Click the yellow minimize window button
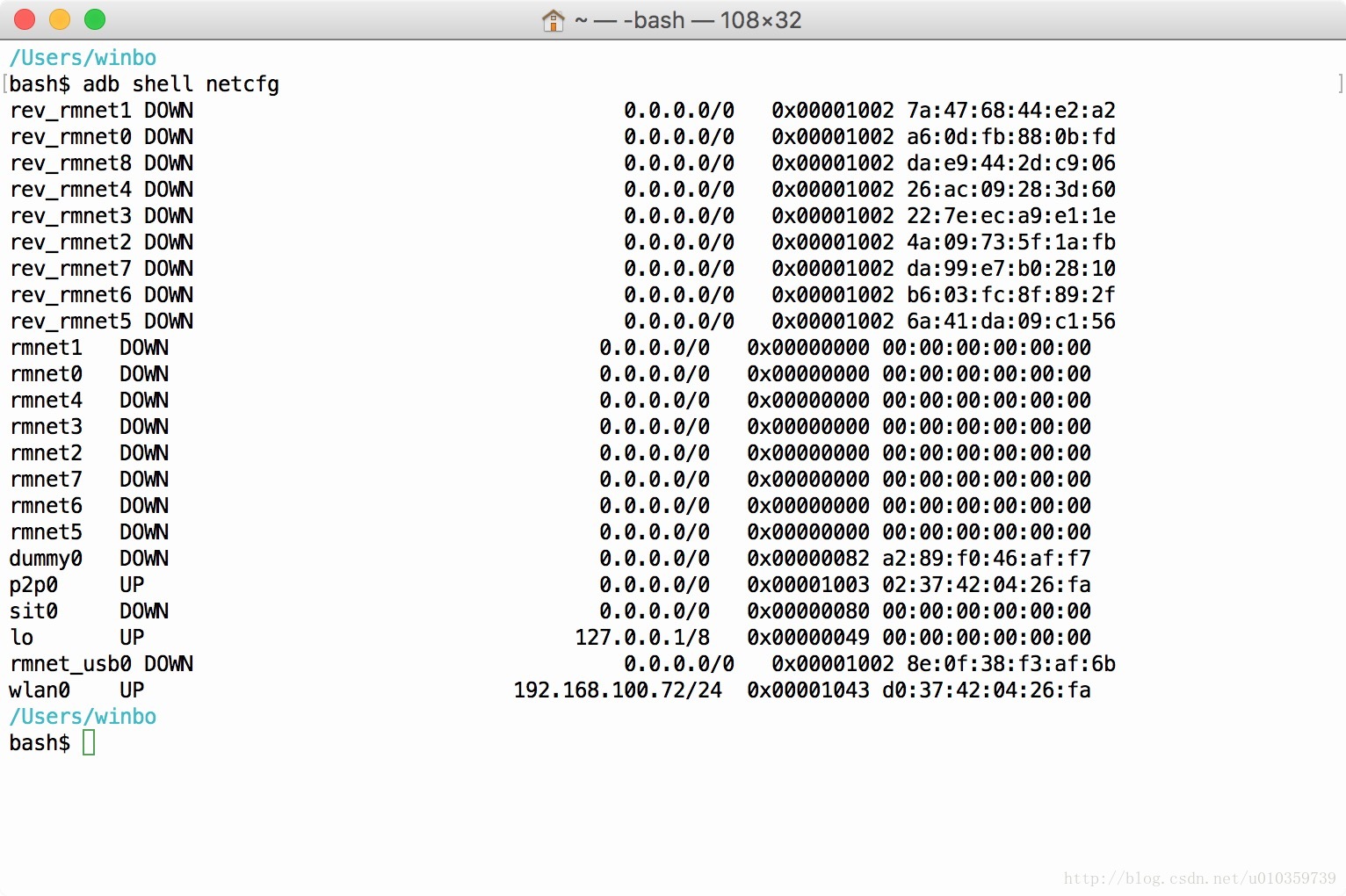This screenshot has width=1346, height=896. pos(60,19)
